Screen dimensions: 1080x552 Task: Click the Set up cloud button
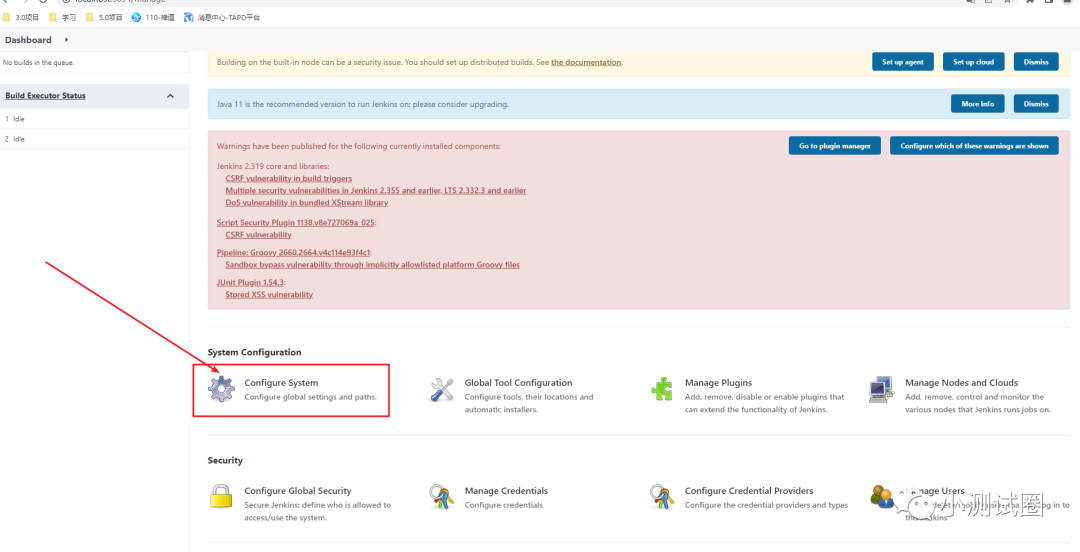[973, 62]
